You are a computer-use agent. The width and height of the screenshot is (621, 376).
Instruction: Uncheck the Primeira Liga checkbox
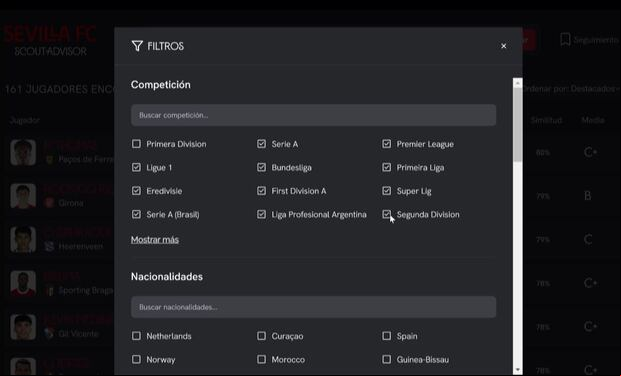click(387, 167)
